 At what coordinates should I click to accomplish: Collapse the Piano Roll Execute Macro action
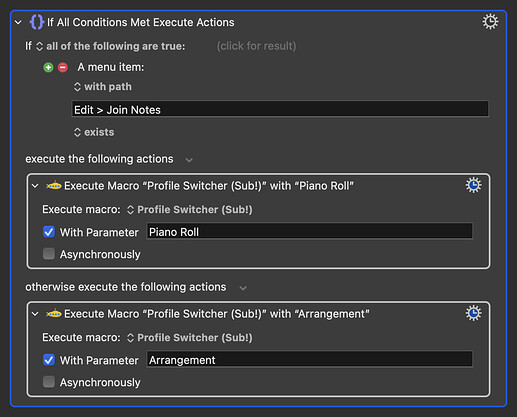[x=35, y=186]
